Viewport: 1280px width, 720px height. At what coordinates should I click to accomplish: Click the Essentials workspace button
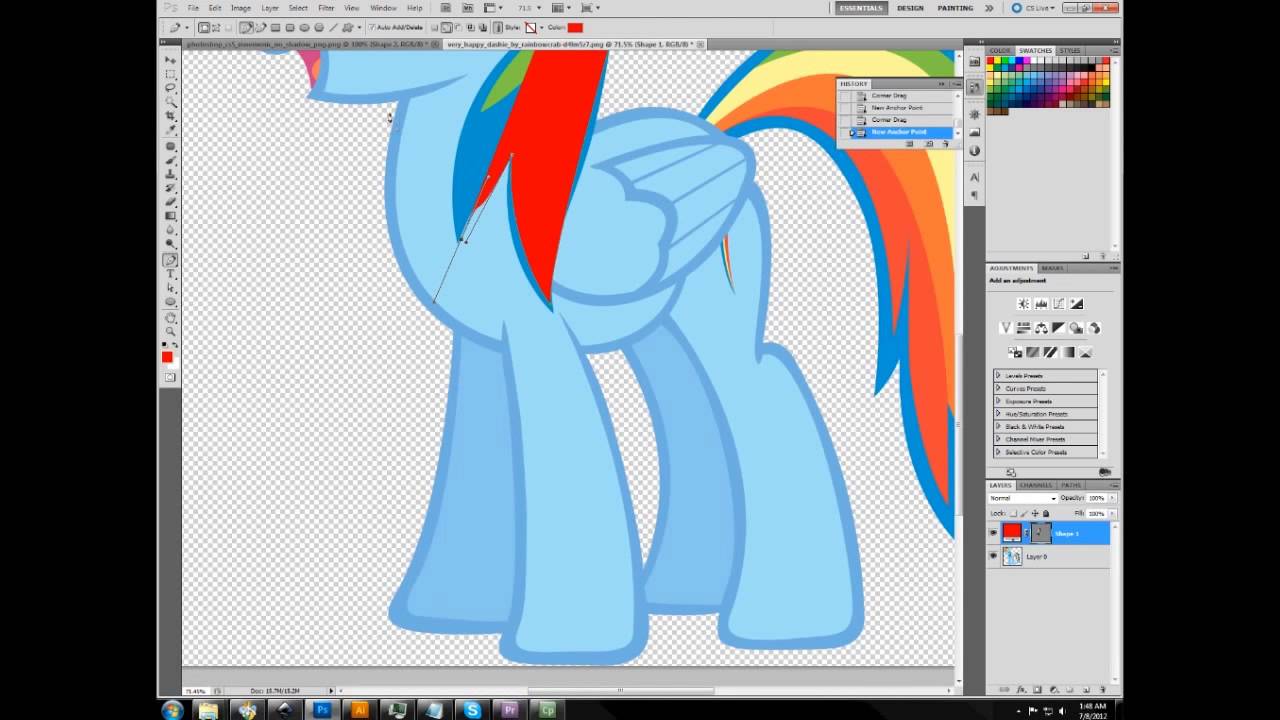(861, 8)
